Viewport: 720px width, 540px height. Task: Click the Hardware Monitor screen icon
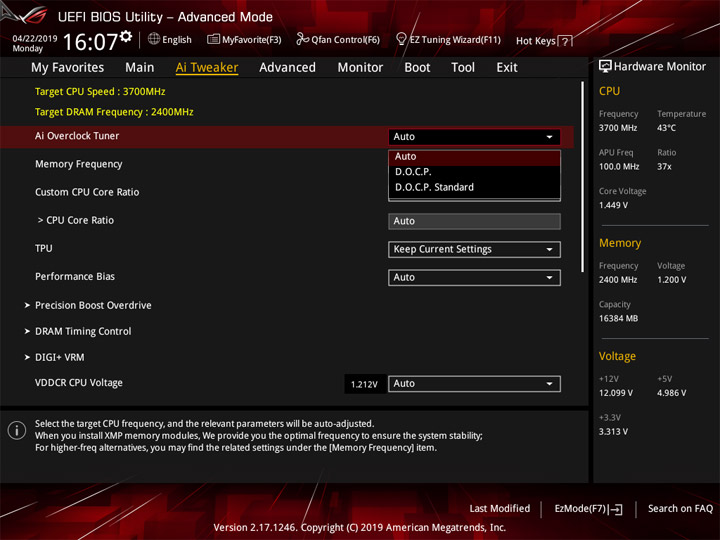point(605,67)
